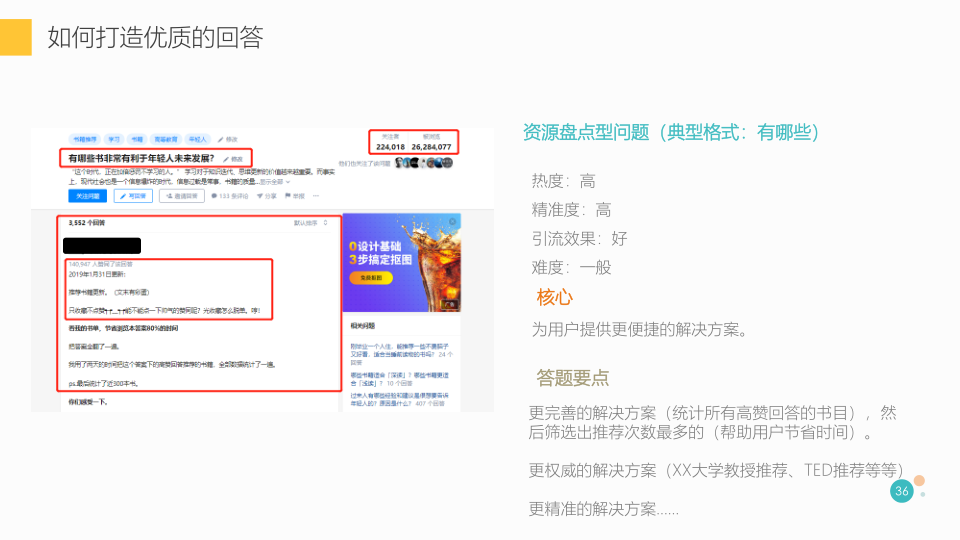Click the 相关问题 heading

(x=362, y=326)
